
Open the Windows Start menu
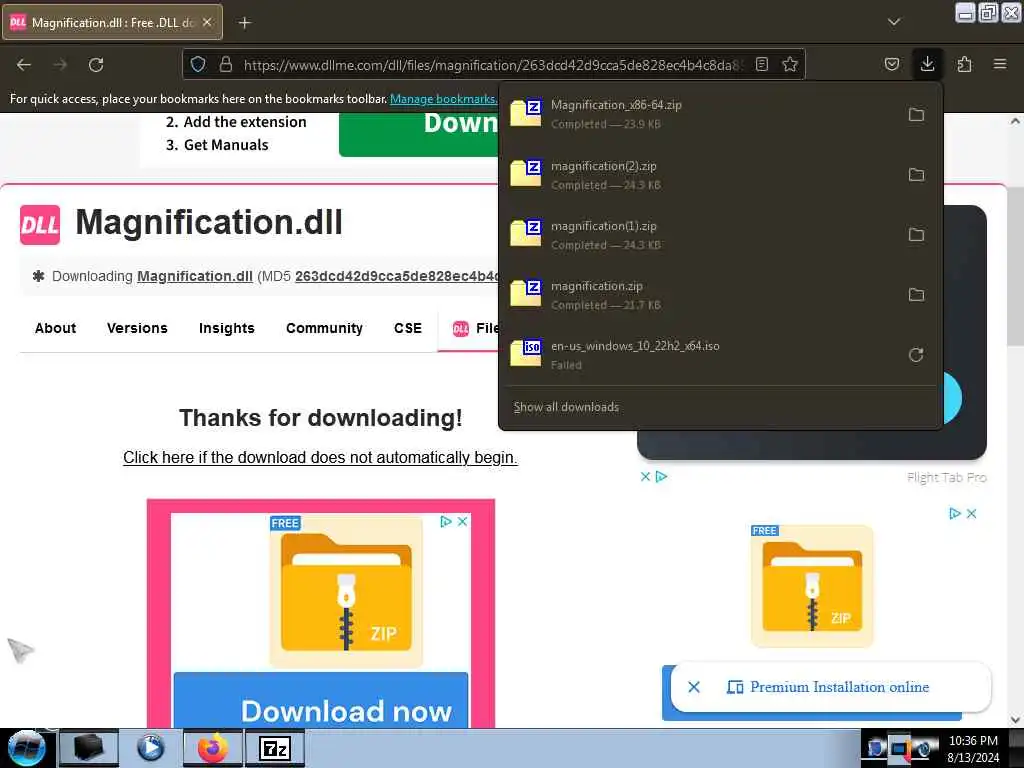(27, 748)
